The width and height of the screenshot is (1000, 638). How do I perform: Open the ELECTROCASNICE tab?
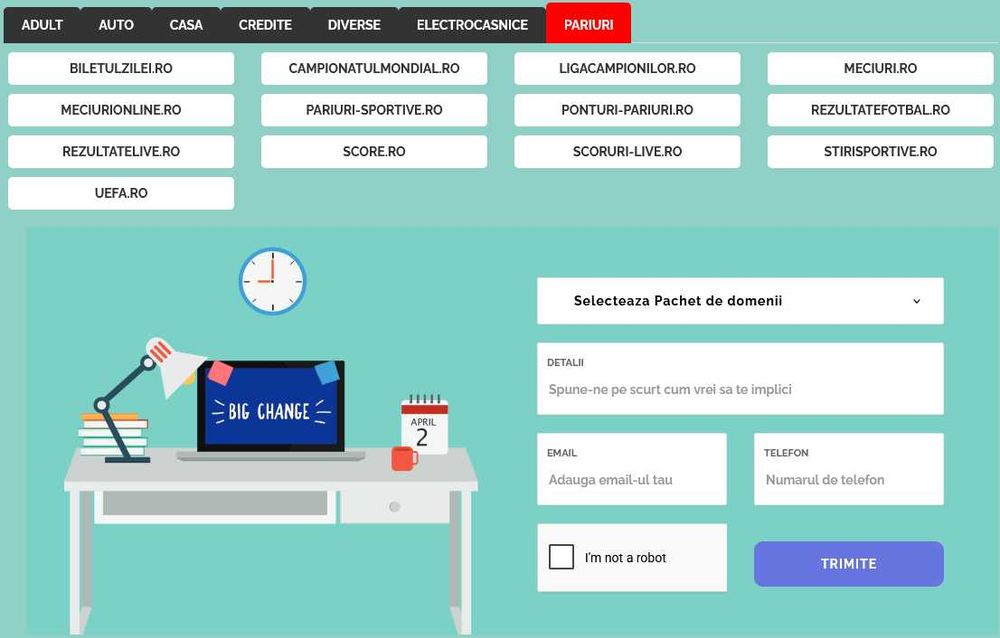pyautogui.click(x=472, y=25)
